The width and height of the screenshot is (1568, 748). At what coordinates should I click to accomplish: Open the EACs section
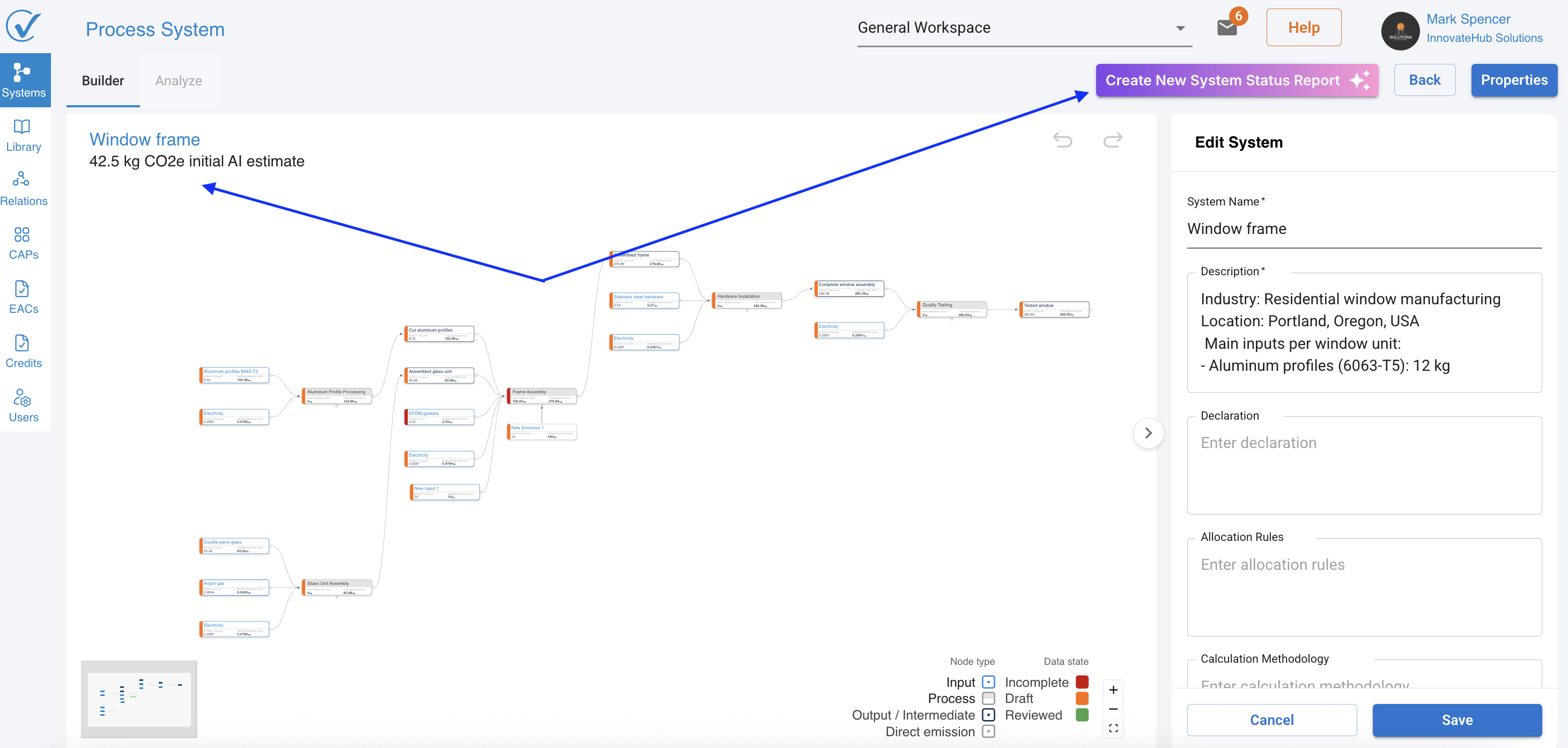(23, 297)
